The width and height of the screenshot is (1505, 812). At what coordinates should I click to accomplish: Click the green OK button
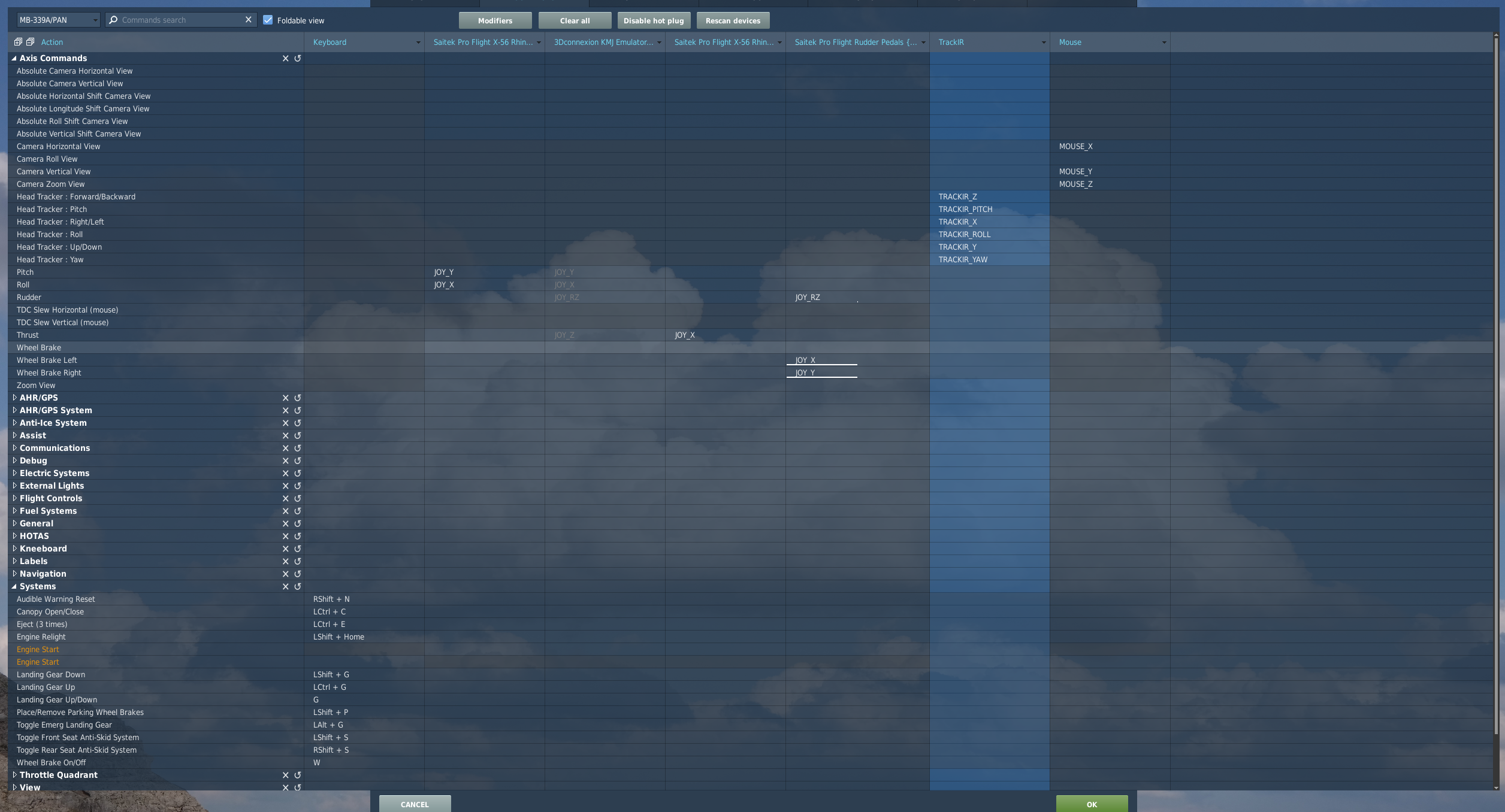[x=1091, y=804]
